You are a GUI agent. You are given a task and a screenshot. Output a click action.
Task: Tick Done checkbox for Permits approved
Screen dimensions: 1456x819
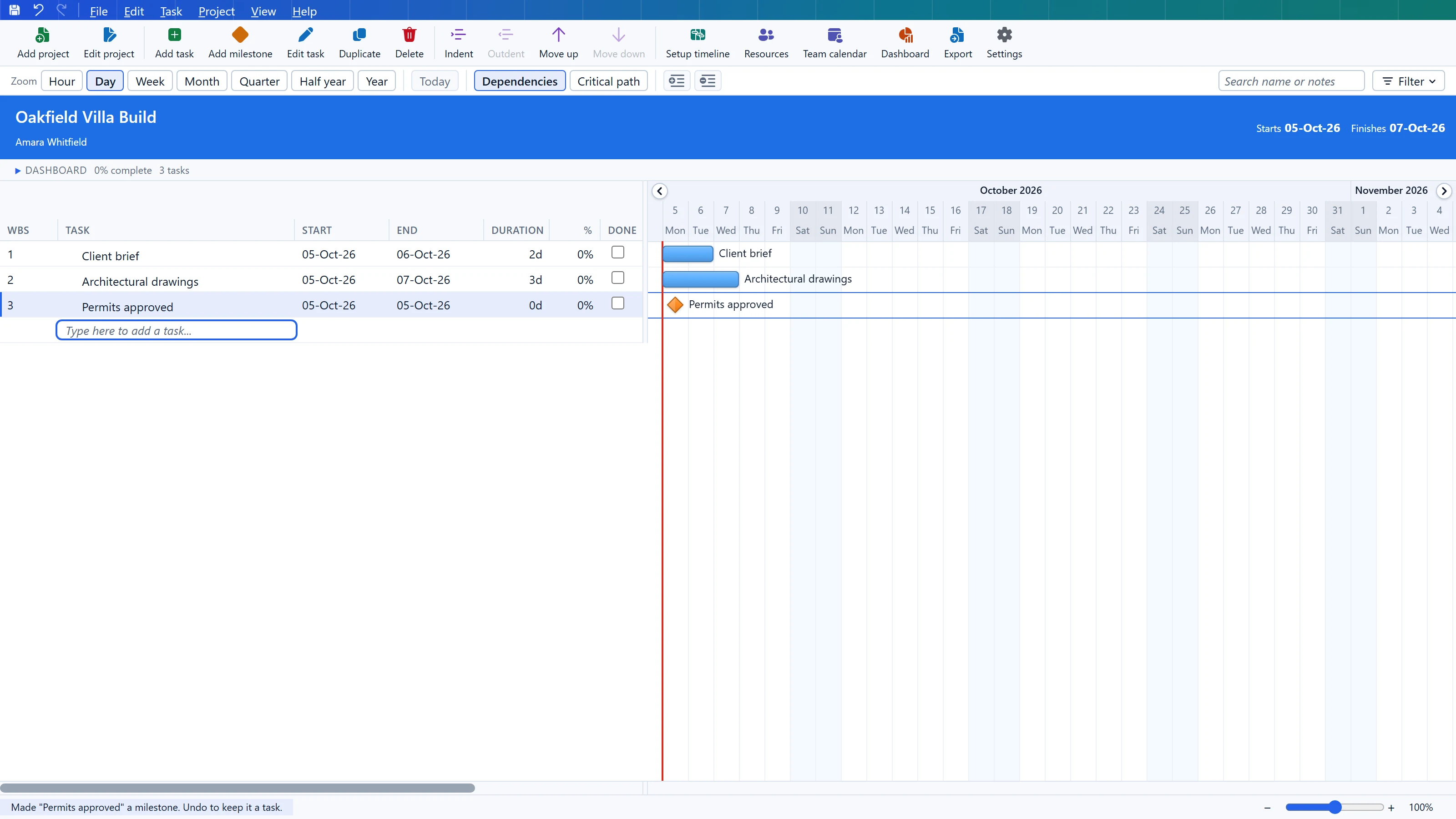618,303
